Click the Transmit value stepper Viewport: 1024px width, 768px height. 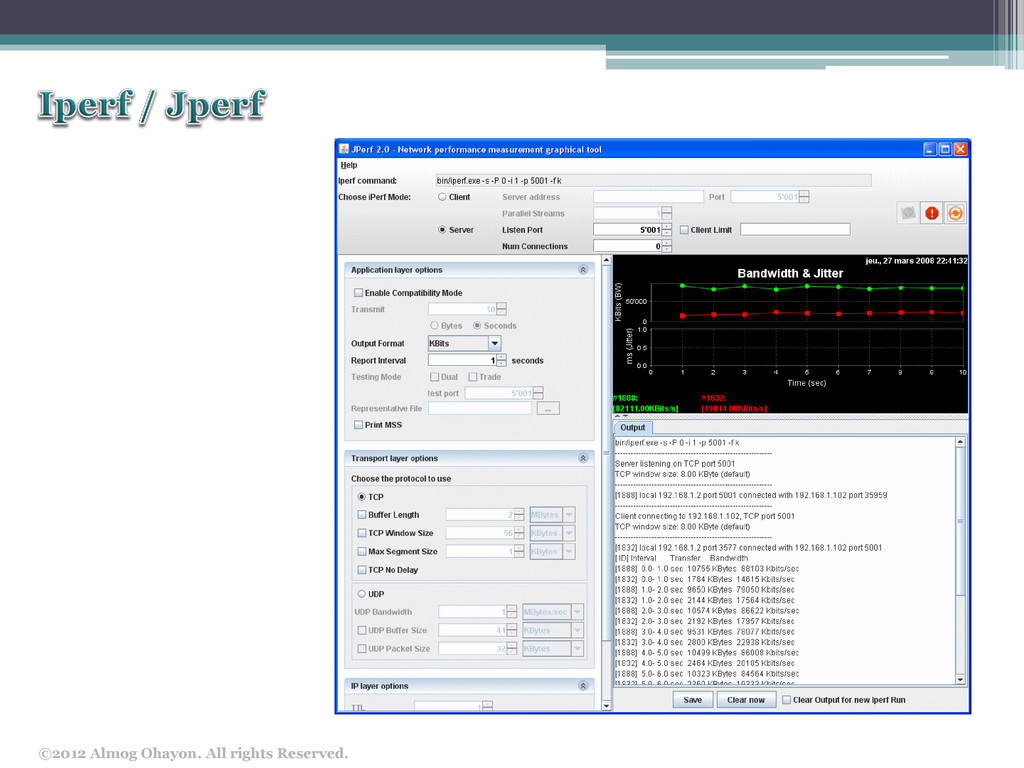[x=502, y=309]
